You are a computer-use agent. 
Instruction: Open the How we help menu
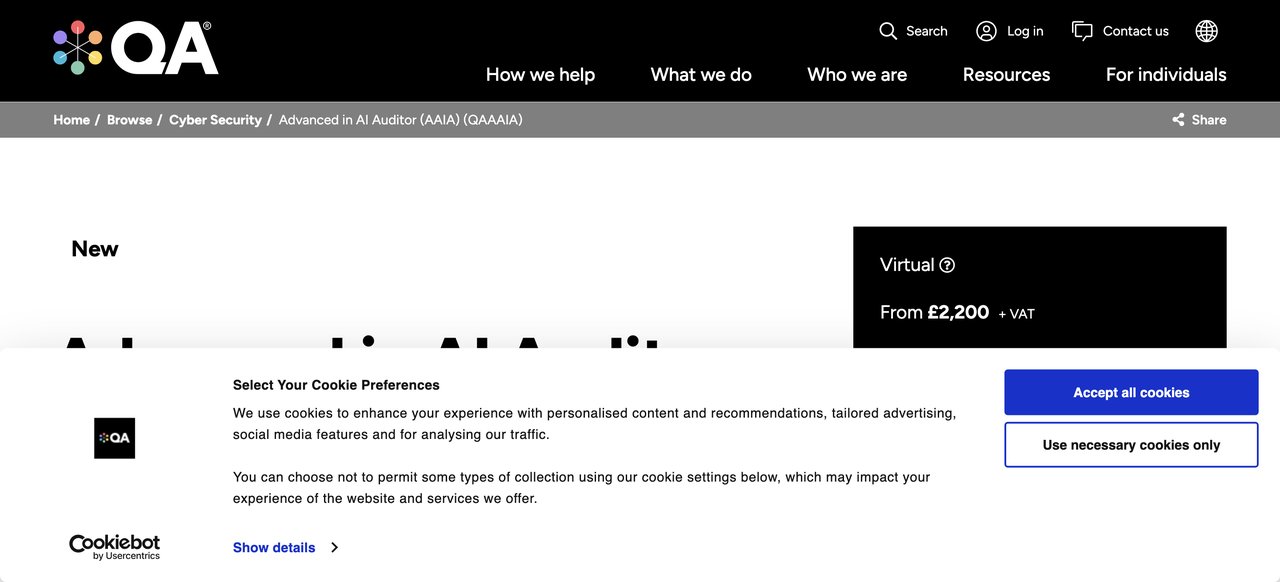(x=540, y=75)
